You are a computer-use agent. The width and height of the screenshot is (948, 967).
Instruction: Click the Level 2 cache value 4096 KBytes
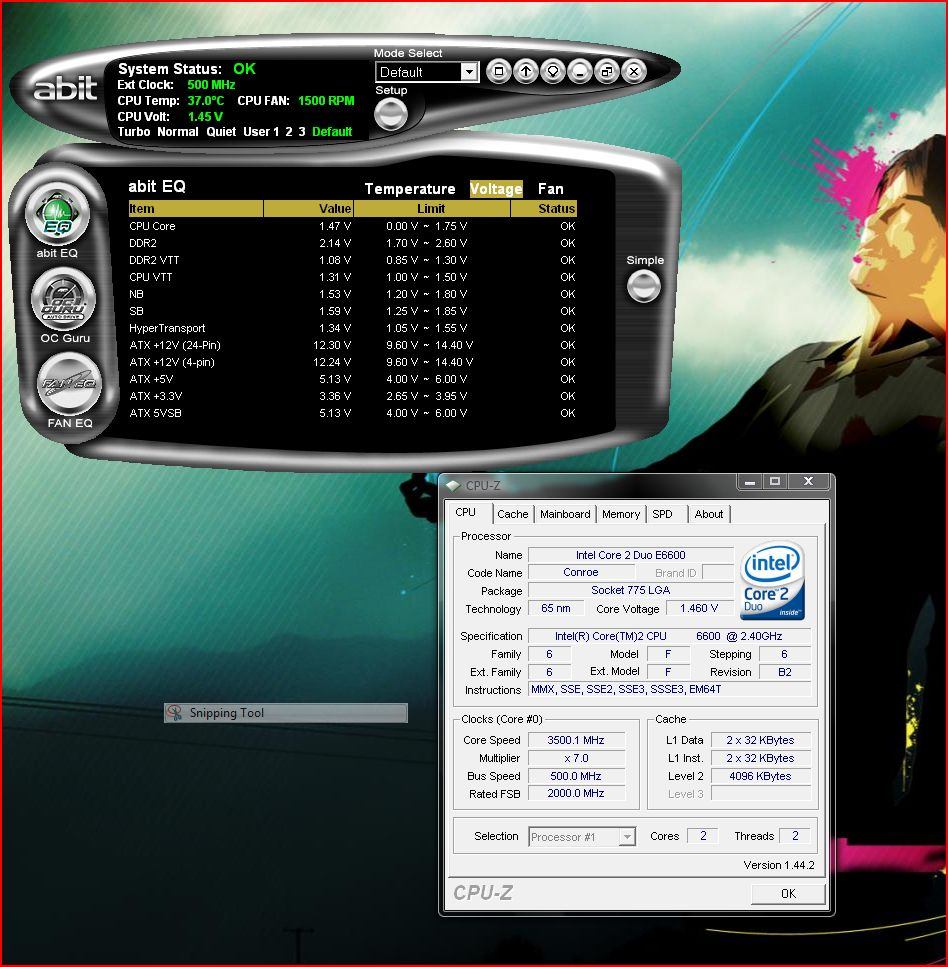760,776
